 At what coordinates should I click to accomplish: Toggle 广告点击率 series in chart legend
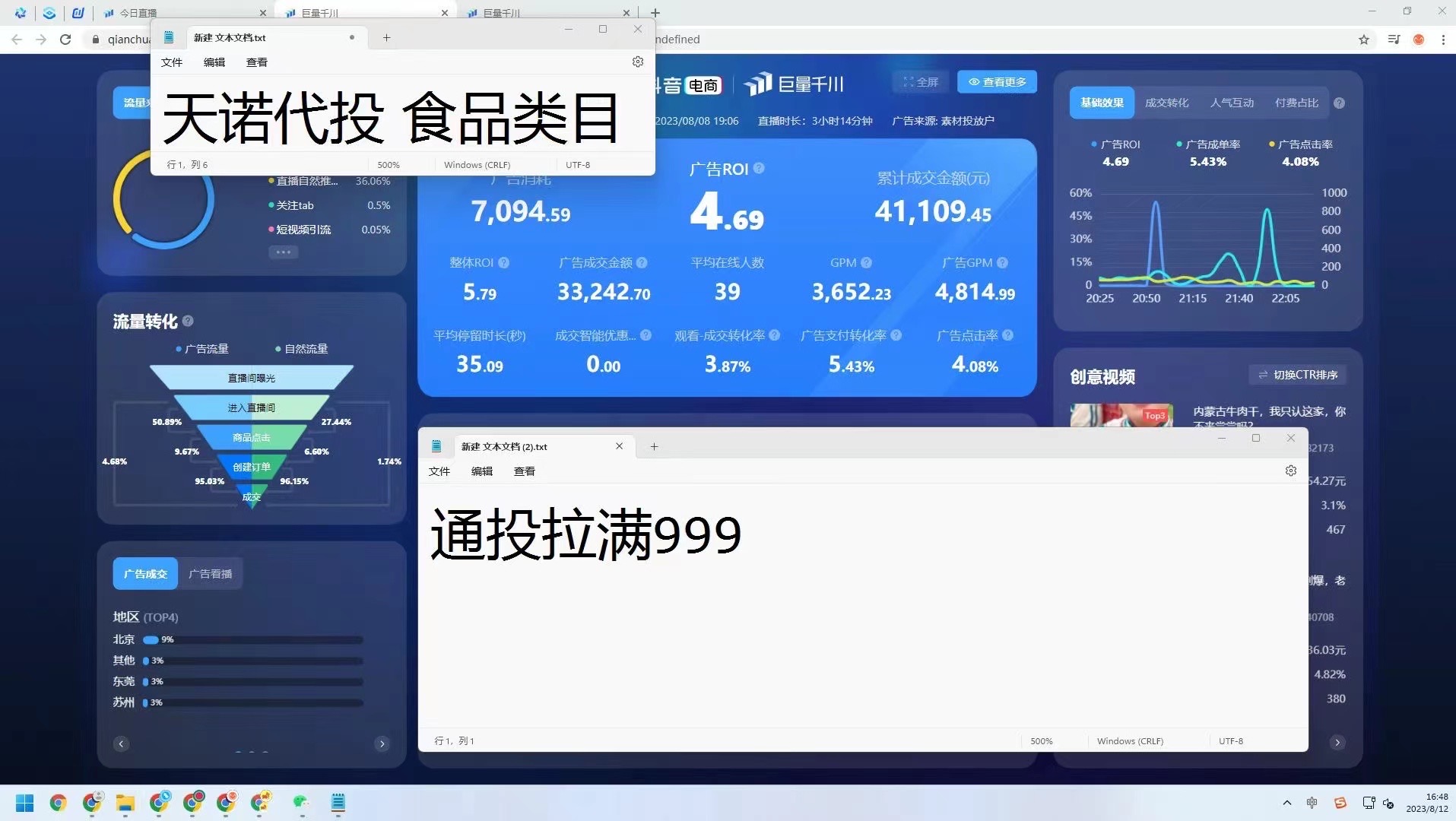coord(1300,144)
